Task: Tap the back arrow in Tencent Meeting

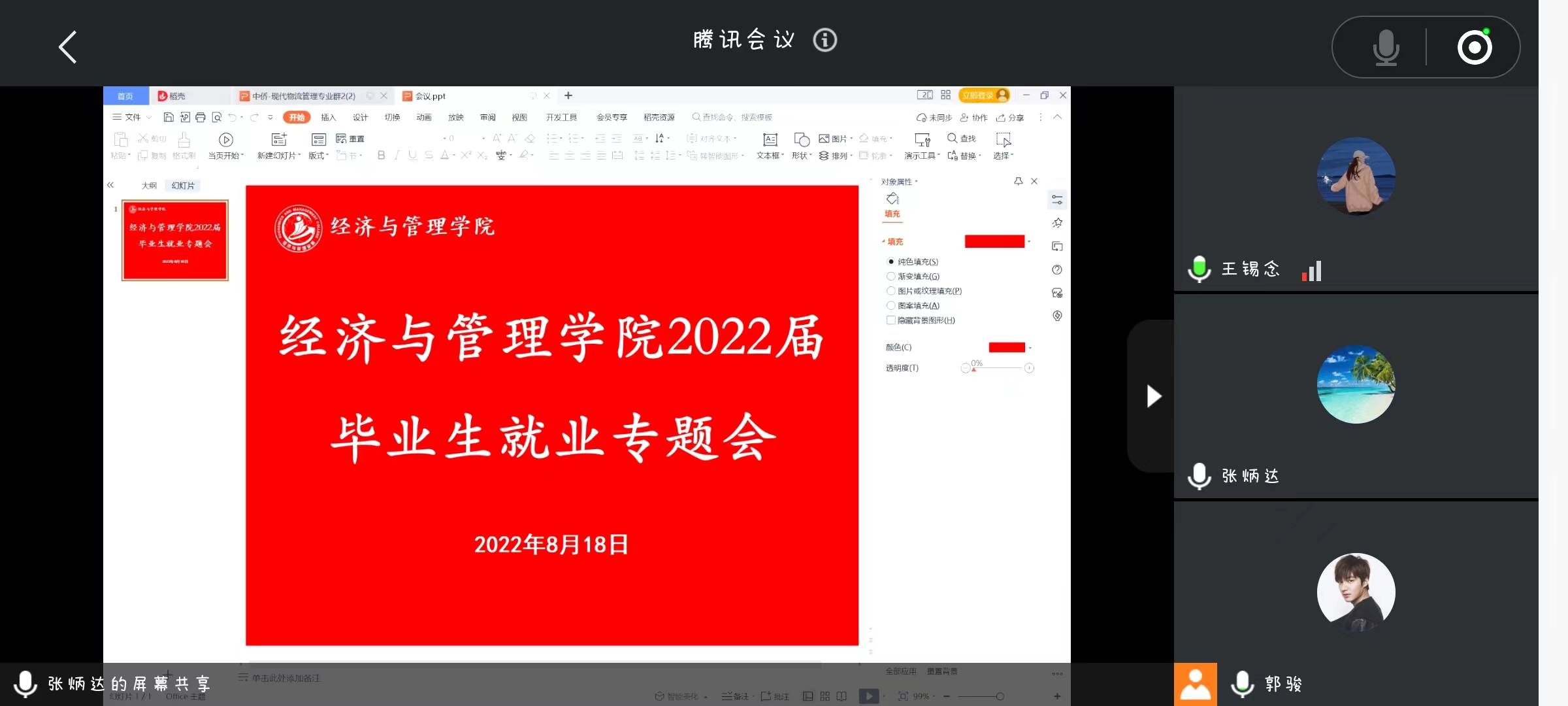Action: click(68, 47)
